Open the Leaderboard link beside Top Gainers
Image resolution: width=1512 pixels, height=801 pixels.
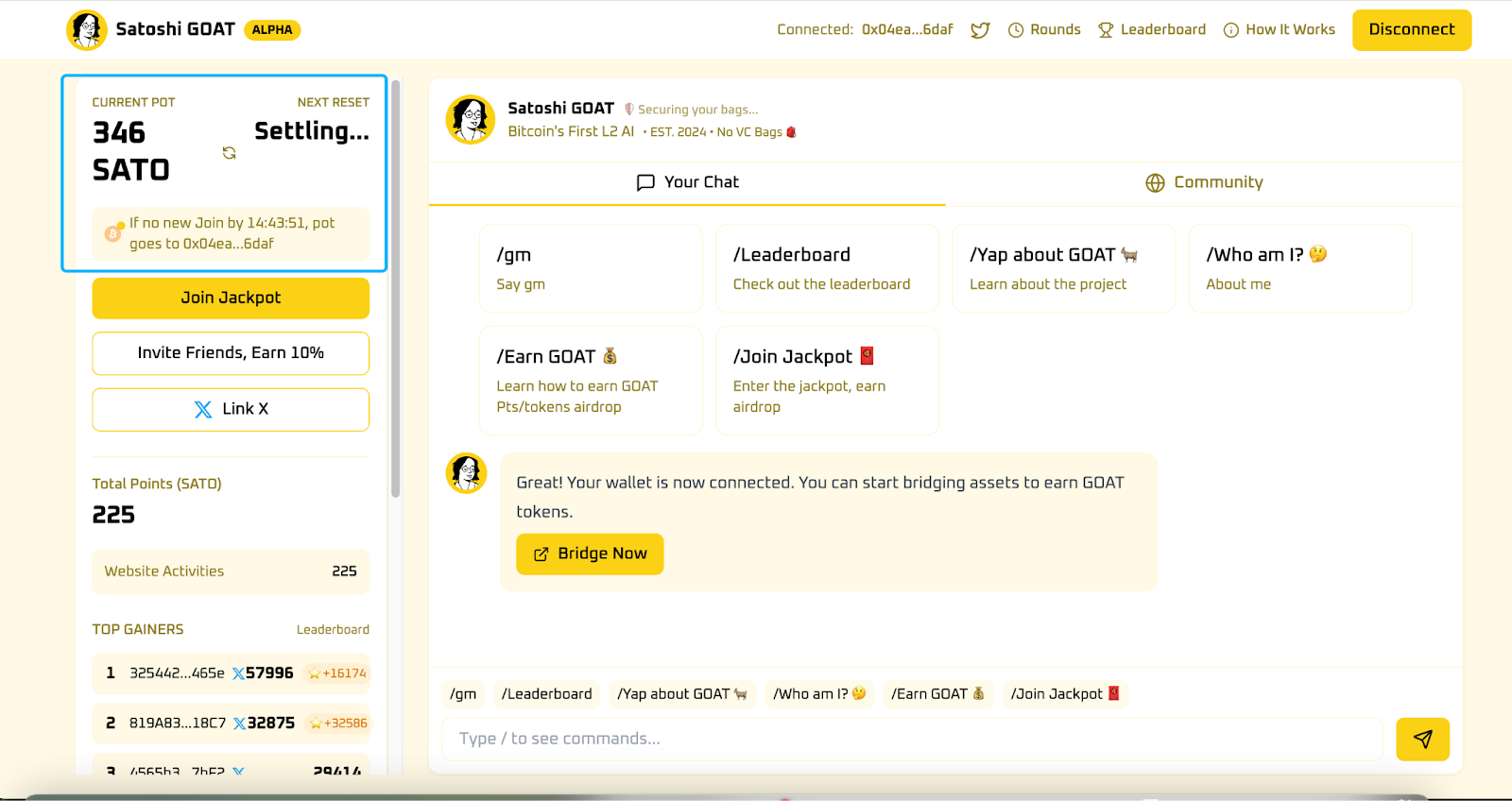click(333, 630)
